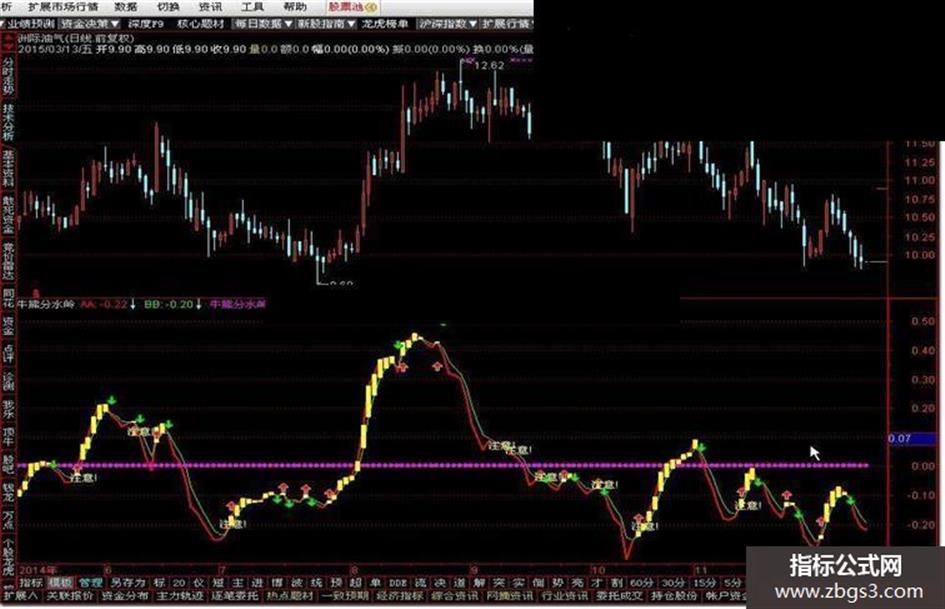Open the 逐笔委托 bottom tab
945x609 pixels.
click(x=234, y=596)
